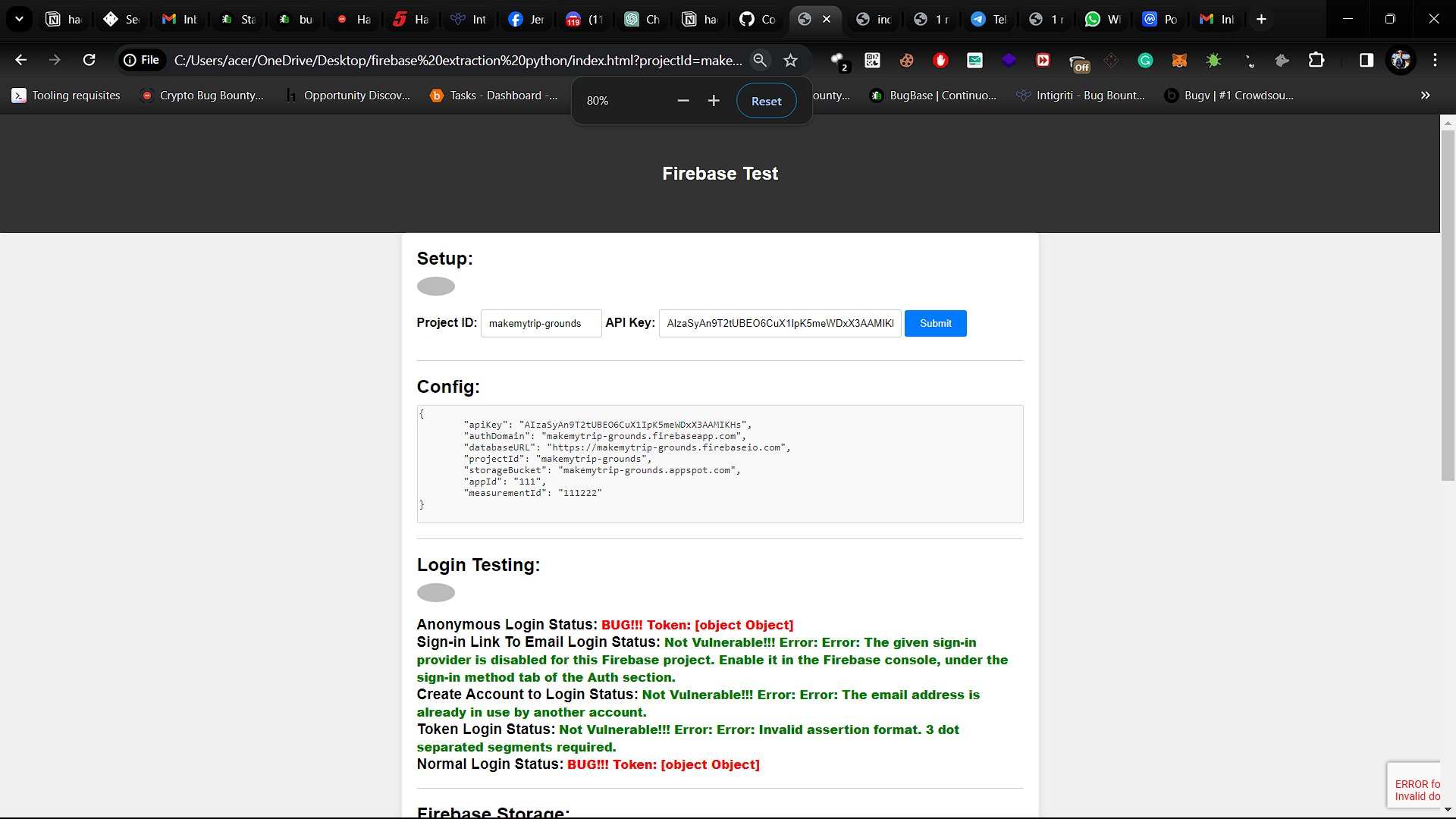1456x819 pixels.
Task: Open the Grammarly extension icon
Action: [1145, 61]
